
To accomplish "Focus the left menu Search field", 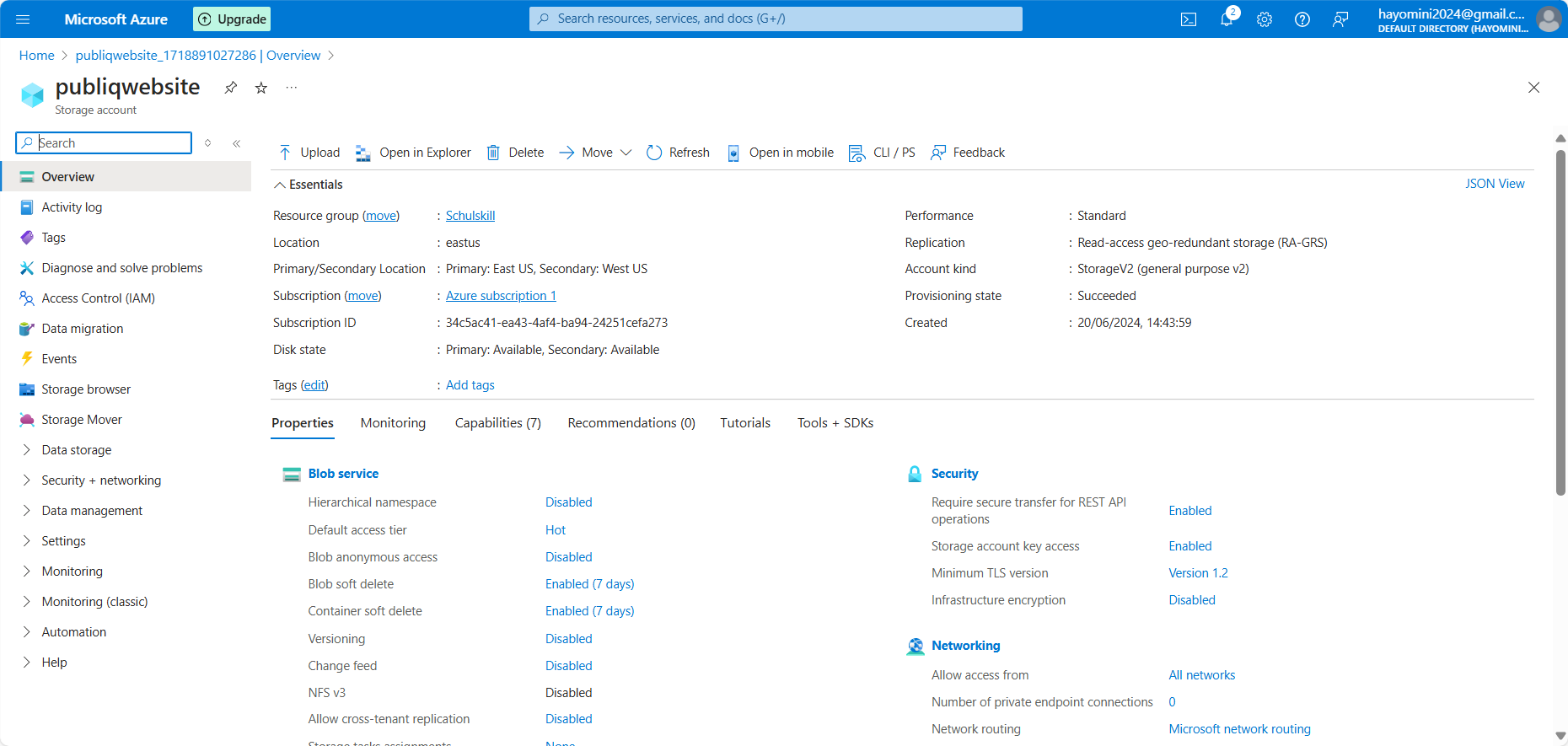I will point(104,143).
